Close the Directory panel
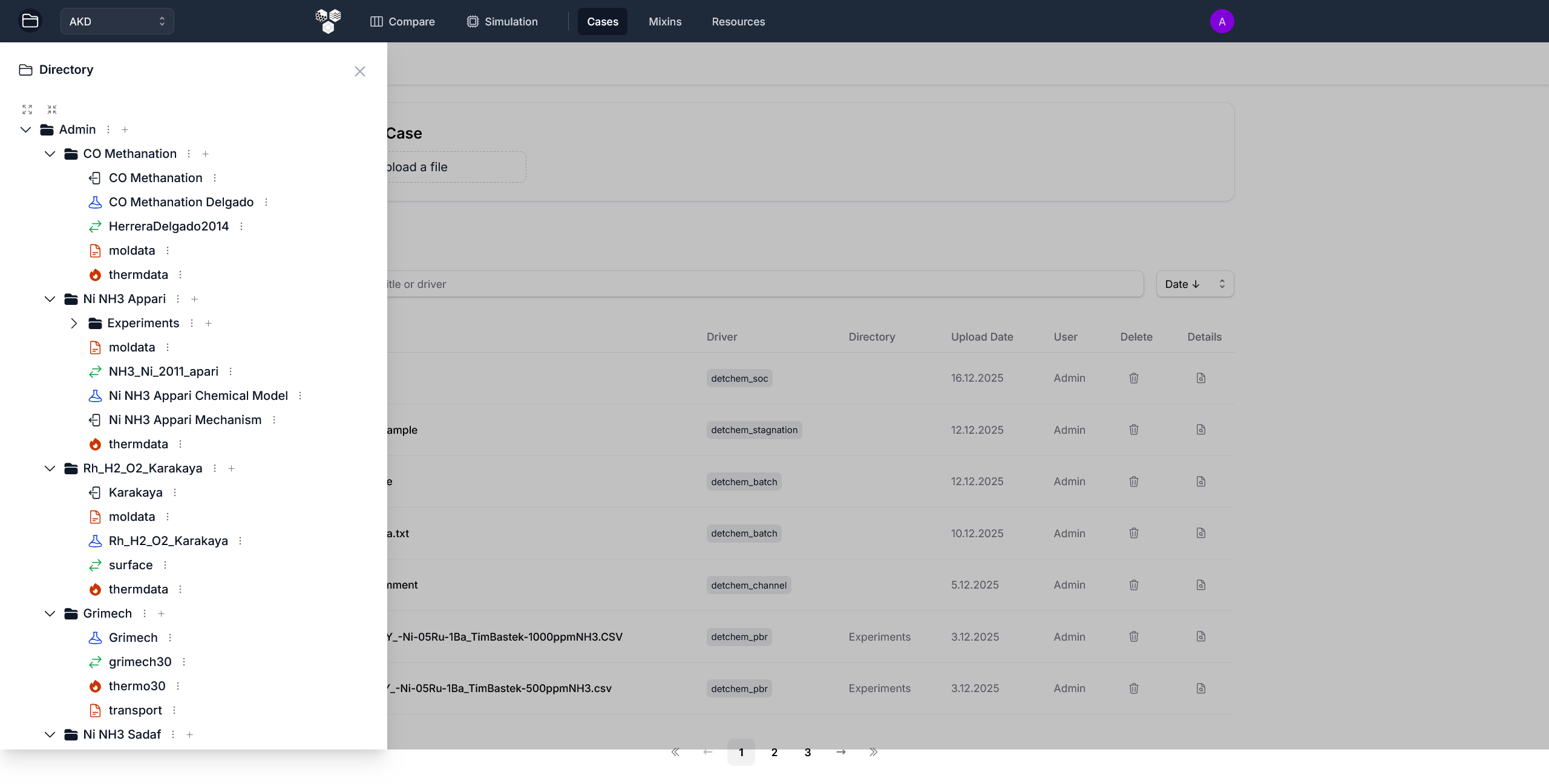The height and width of the screenshot is (784, 1549). pyautogui.click(x=360, y=71)
